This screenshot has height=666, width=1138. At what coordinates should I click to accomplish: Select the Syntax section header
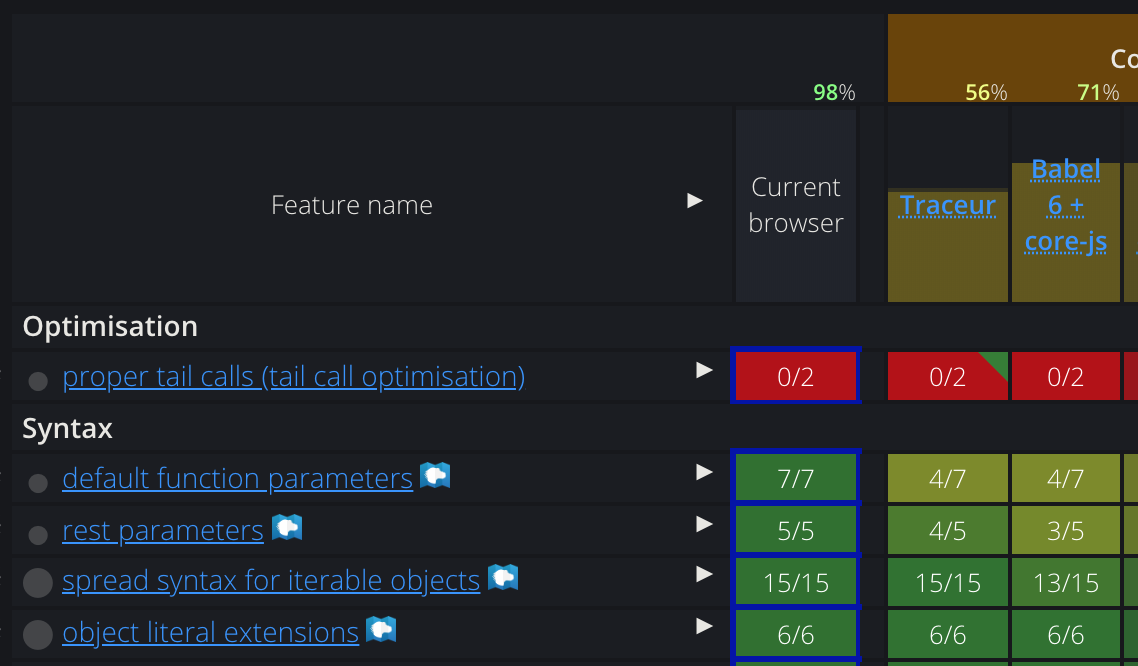pyautogui.click(x=67, y=428)
